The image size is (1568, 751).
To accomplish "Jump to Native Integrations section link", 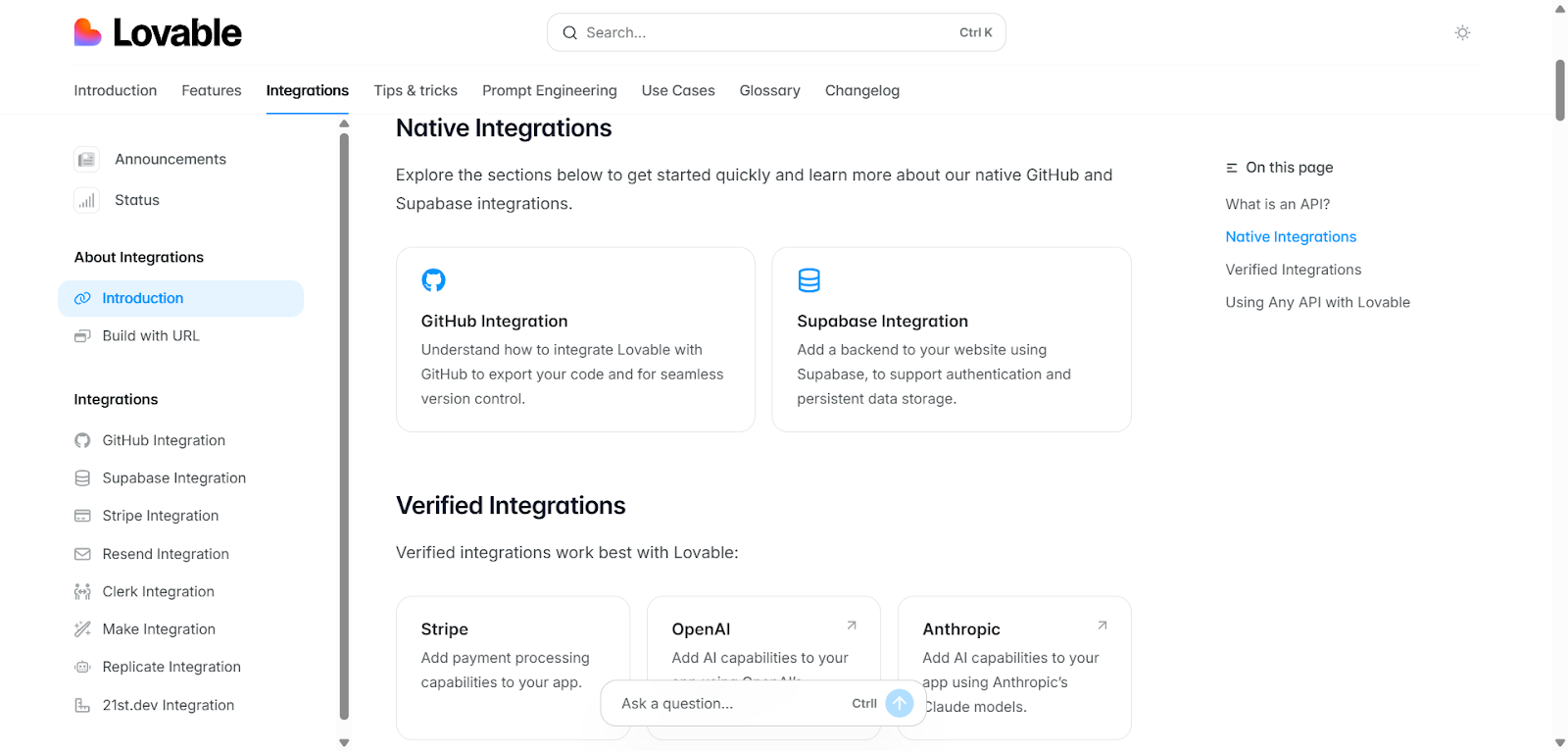I will pyautogui.click(x=1291, y=237).
